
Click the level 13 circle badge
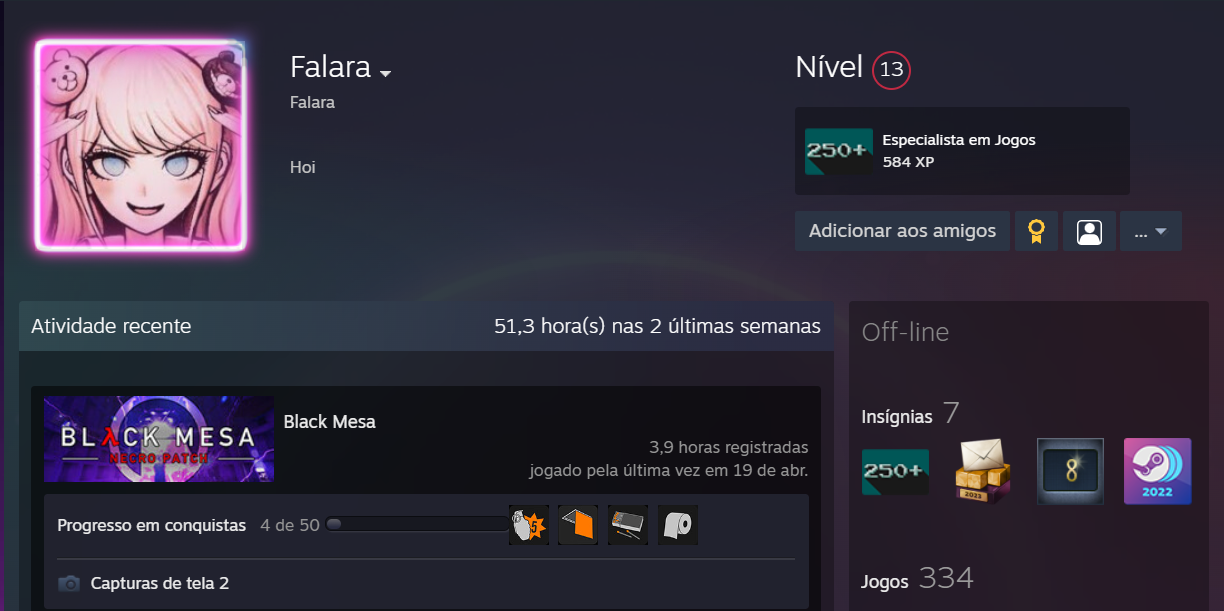[891, 70]
